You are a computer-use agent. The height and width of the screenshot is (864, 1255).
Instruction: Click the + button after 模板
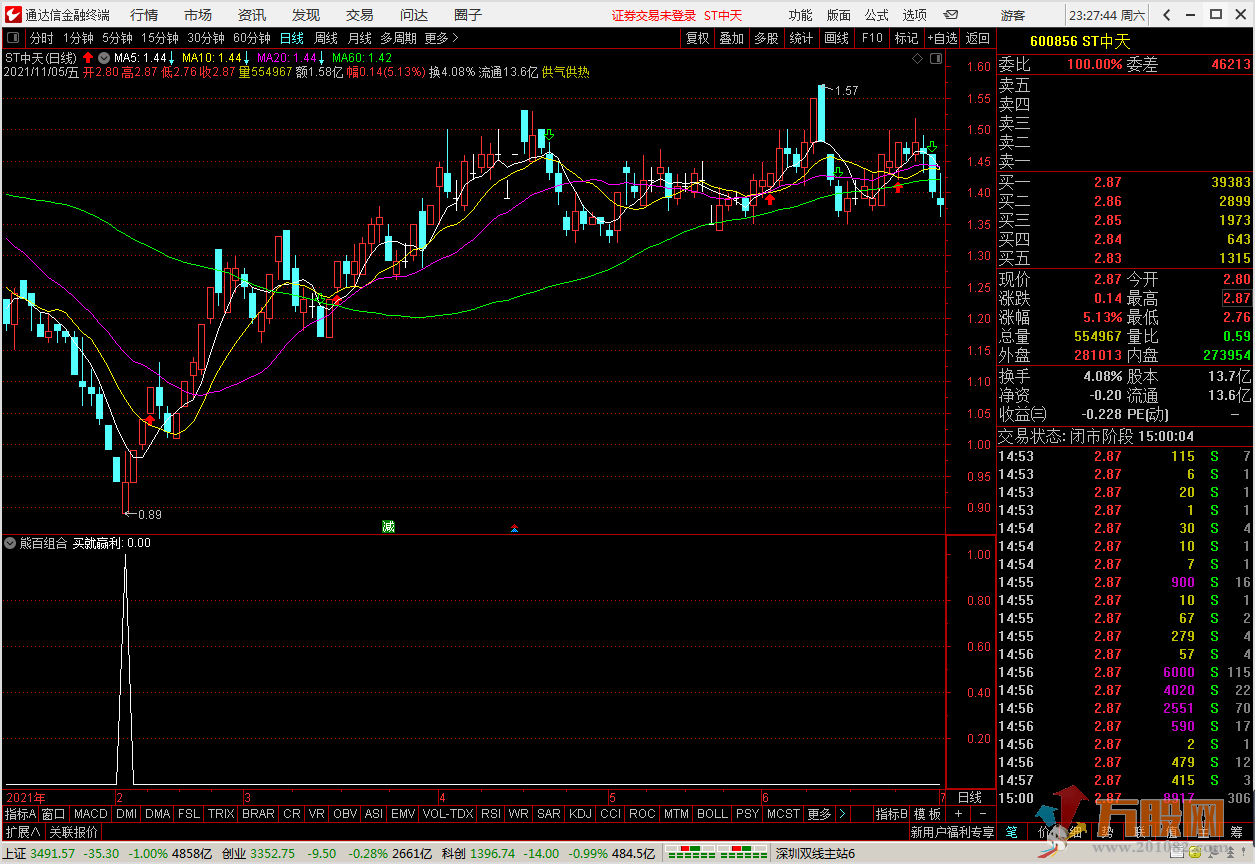957,814
